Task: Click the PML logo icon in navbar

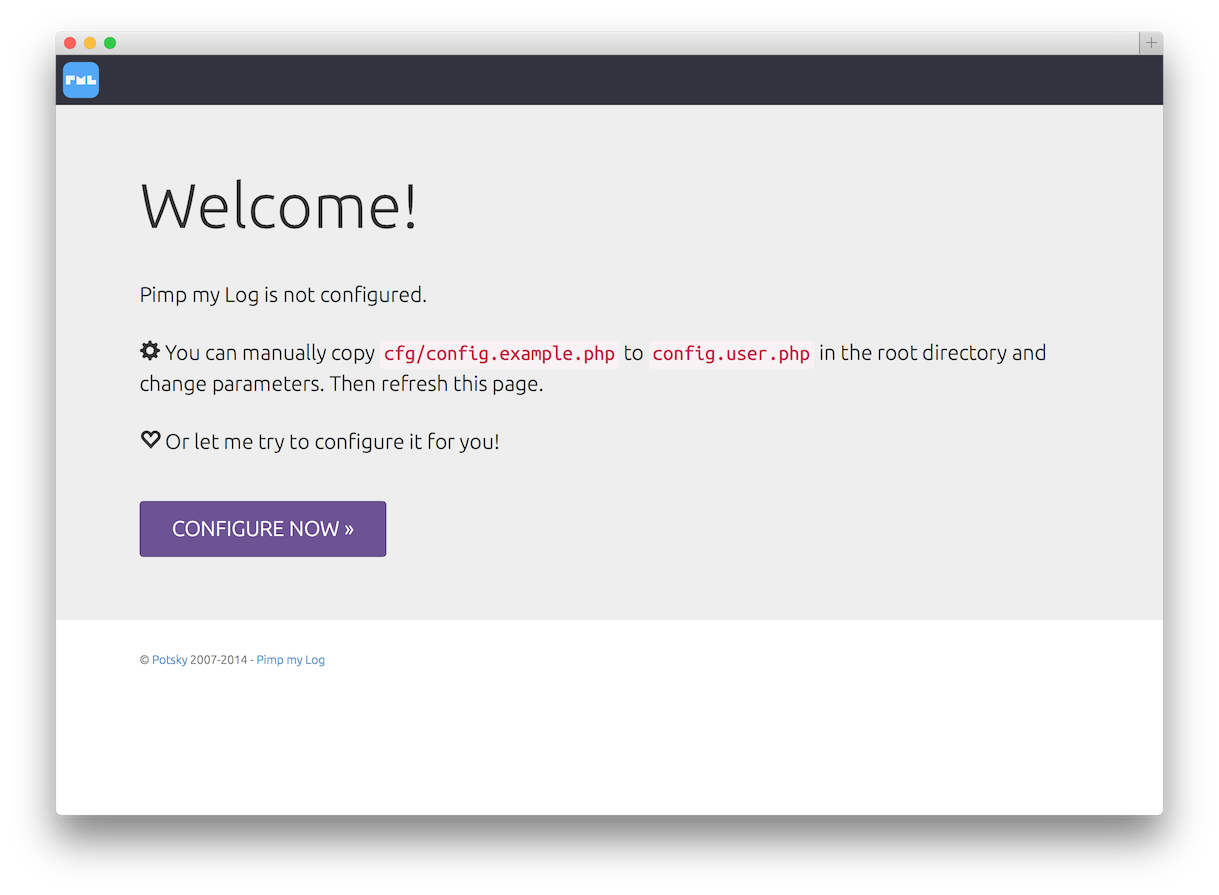Action: click(x=81, y=80)
